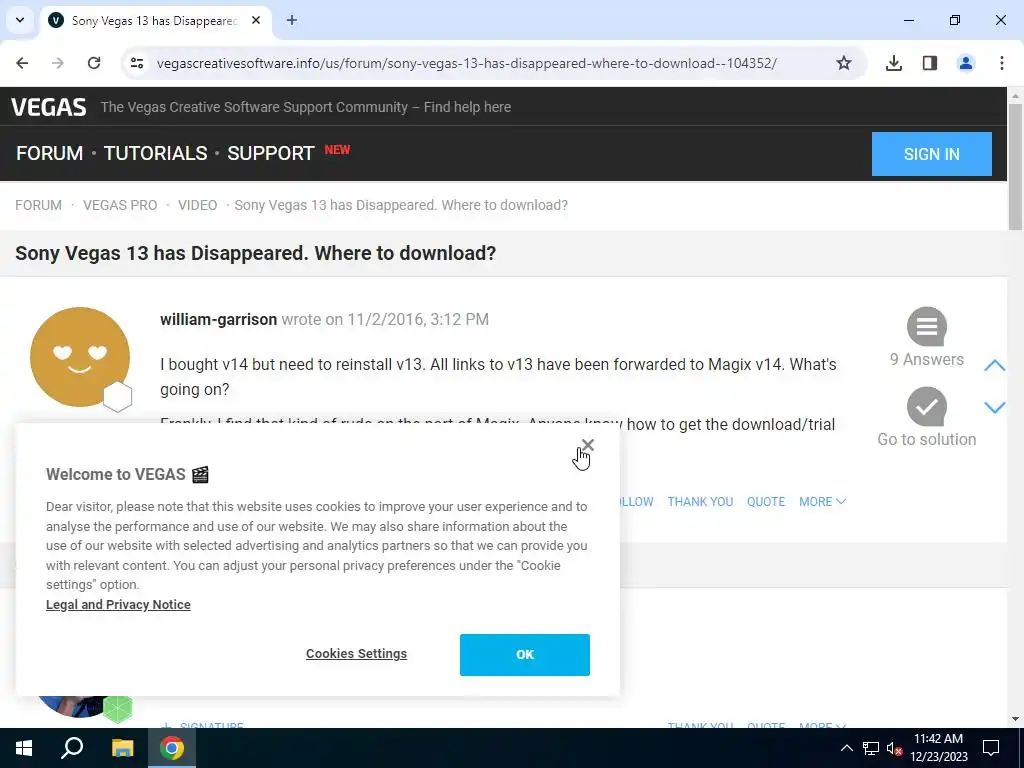The image size is (1024, 768).
Task: Click the VEGAS logo
Action: click(48, 107)
